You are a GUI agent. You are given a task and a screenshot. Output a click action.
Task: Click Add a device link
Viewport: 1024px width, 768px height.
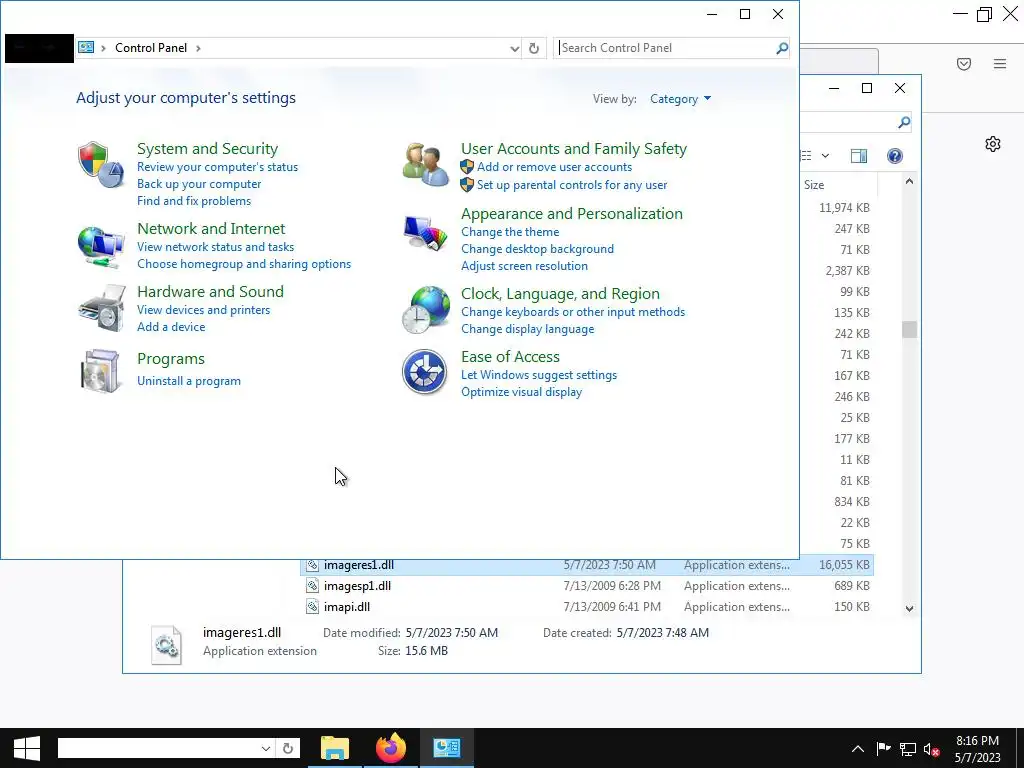[x=170, y=327]
